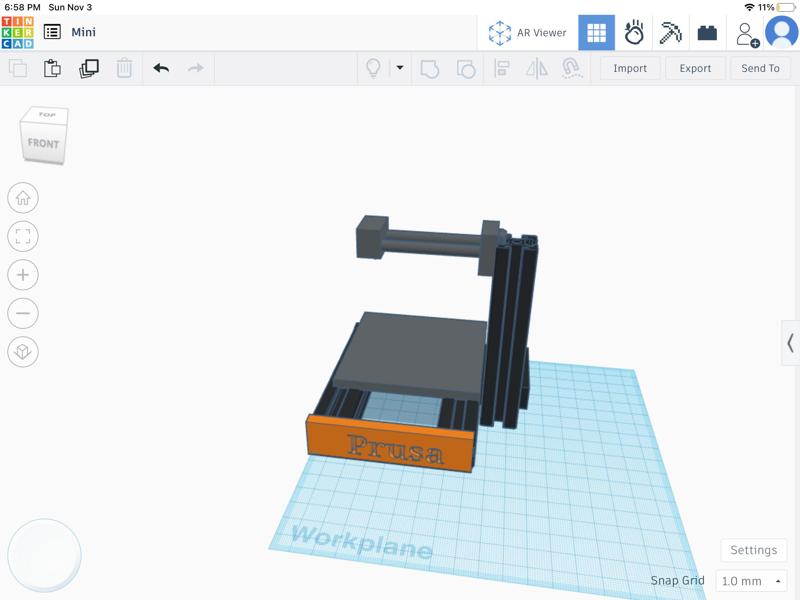This screenshot has height=600, width=800.
Task: Open Settings at the bottom right
Action: 752,550
